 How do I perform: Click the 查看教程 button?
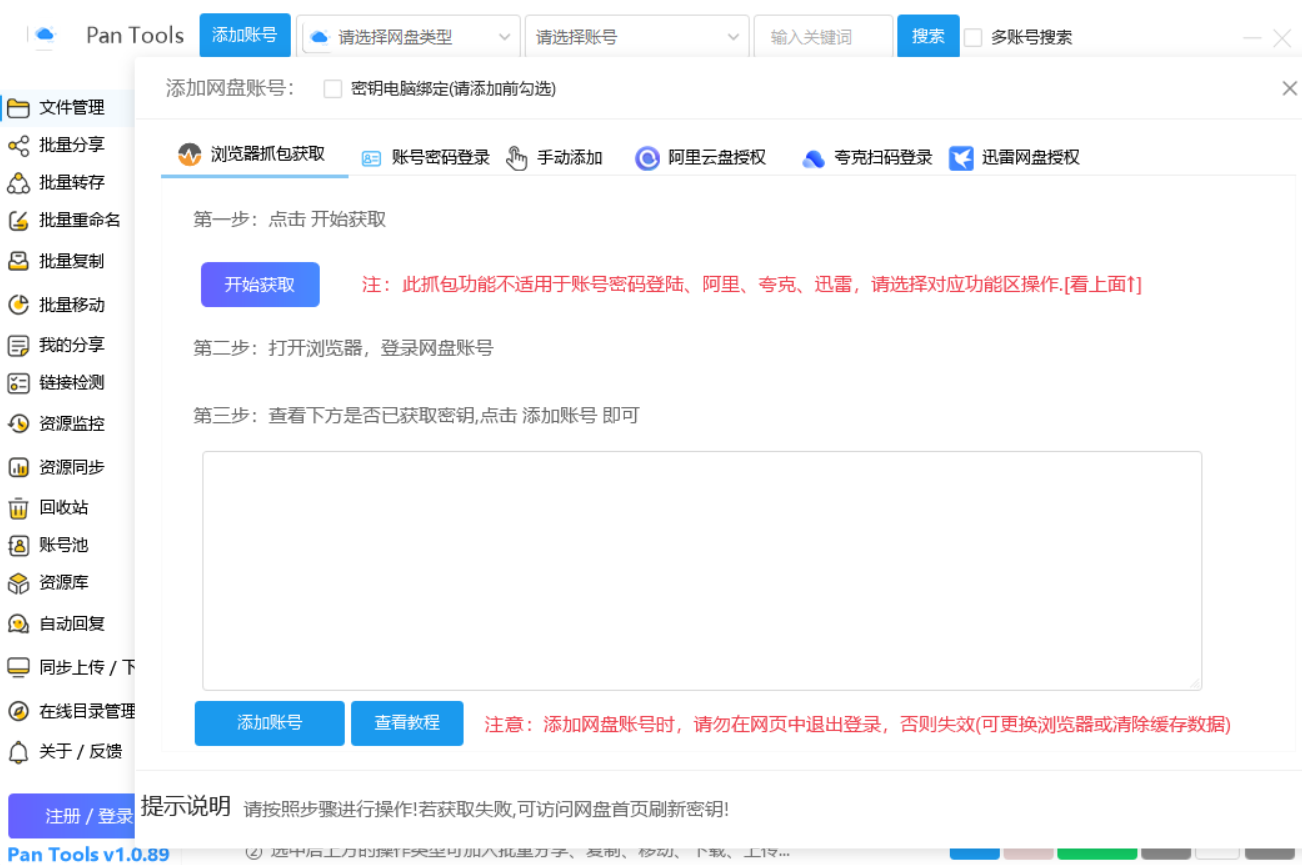coord(407,723)
